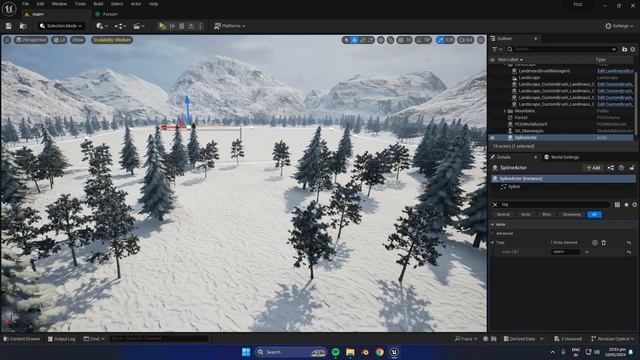This screenshot has width=640, height=360.
Task: Open the browse content icon next to save
Action: click(x=23, y=26)
